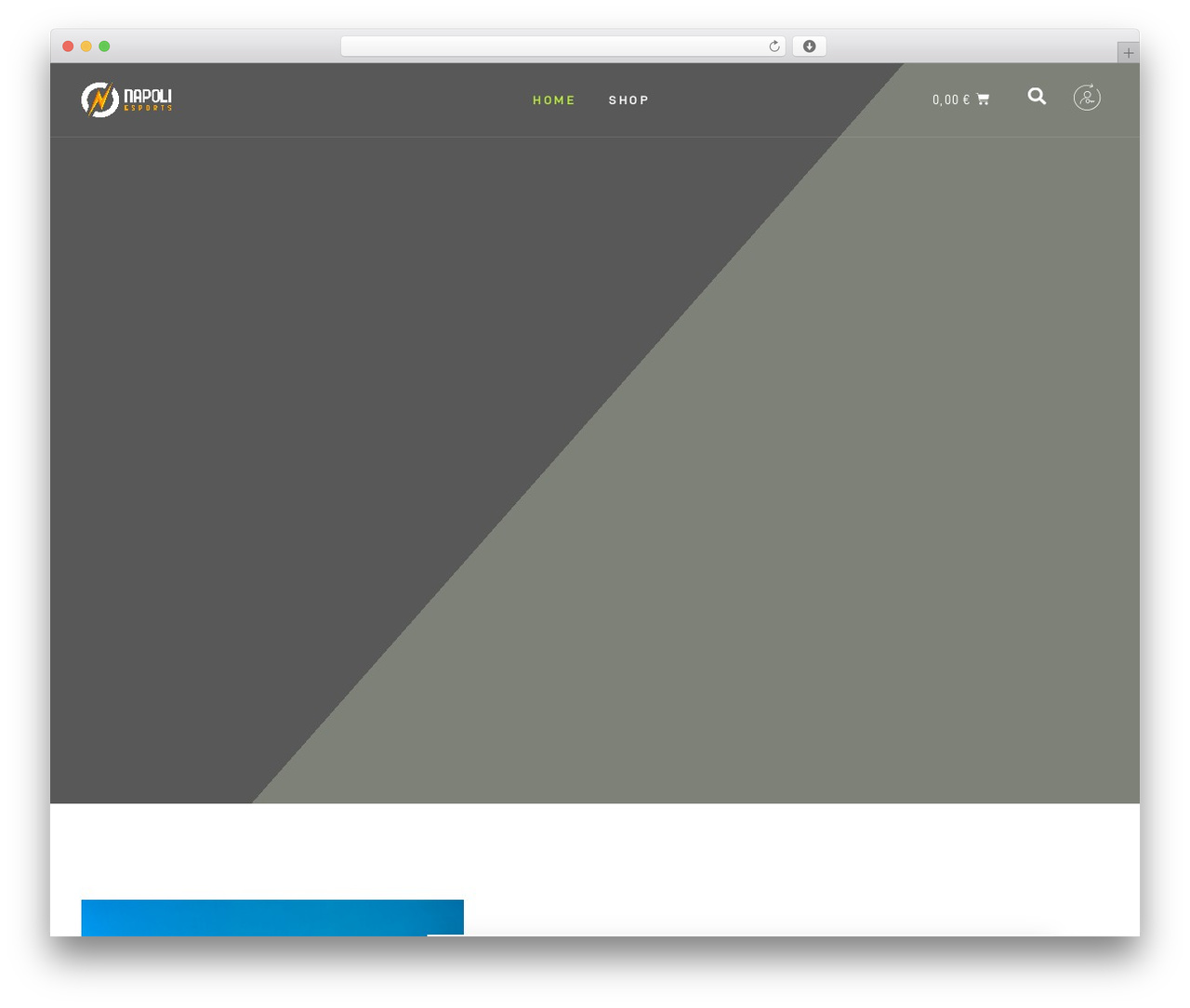Click the 0,00 € cart total

tap(951, 99)
